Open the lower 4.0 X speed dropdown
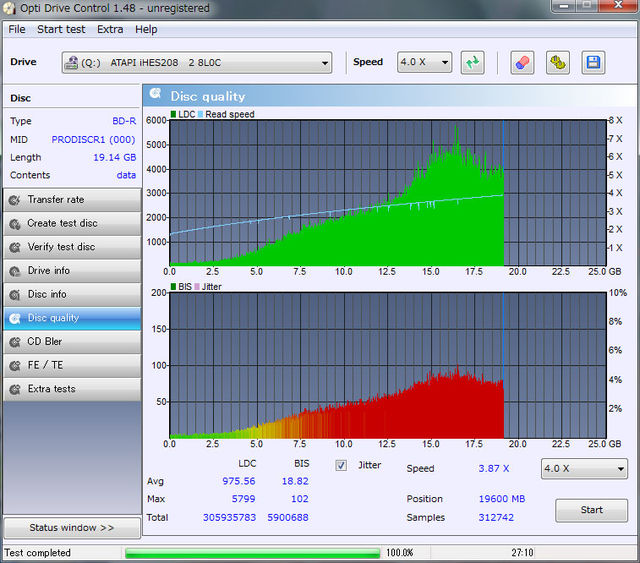This screenshot has width=640, height=563. 584,469
